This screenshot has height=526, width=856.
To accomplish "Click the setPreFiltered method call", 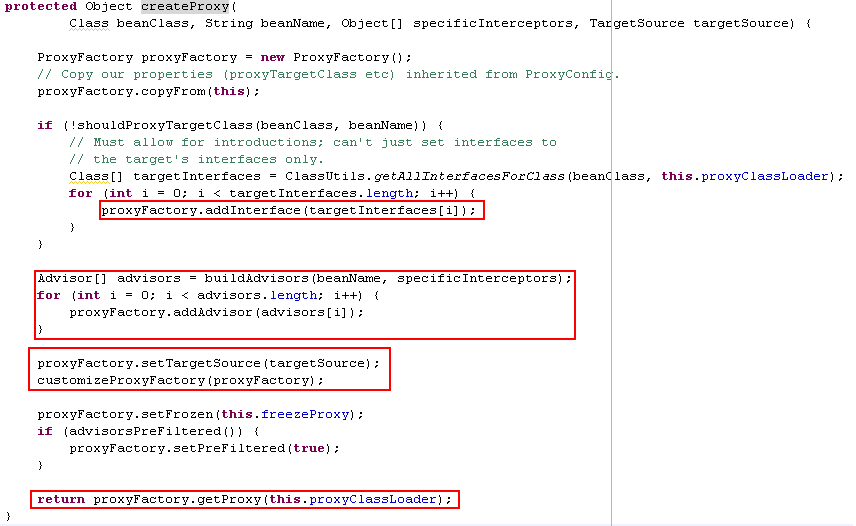I will (x=229, y=448).
